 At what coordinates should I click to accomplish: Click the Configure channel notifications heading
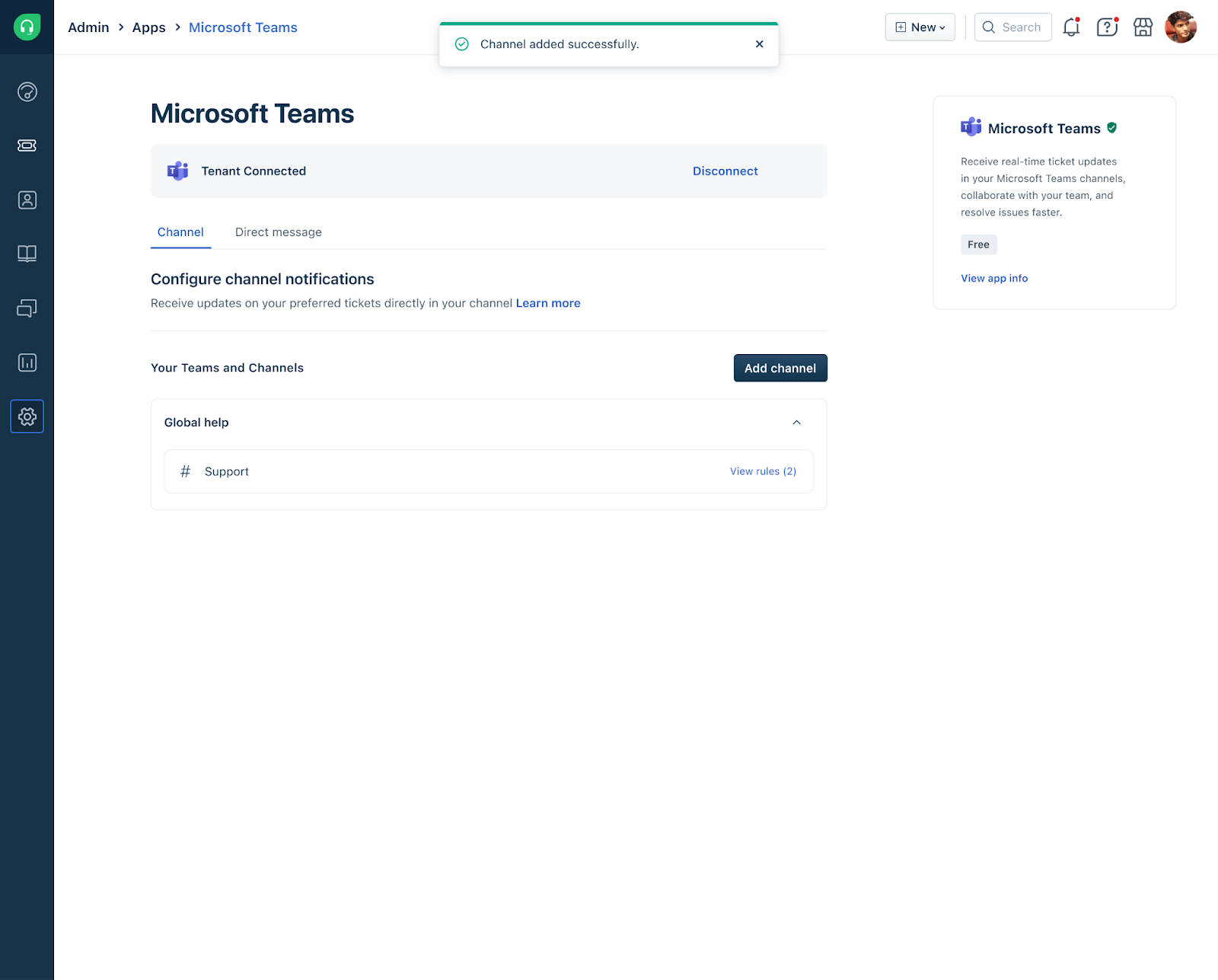click(263, 279)
